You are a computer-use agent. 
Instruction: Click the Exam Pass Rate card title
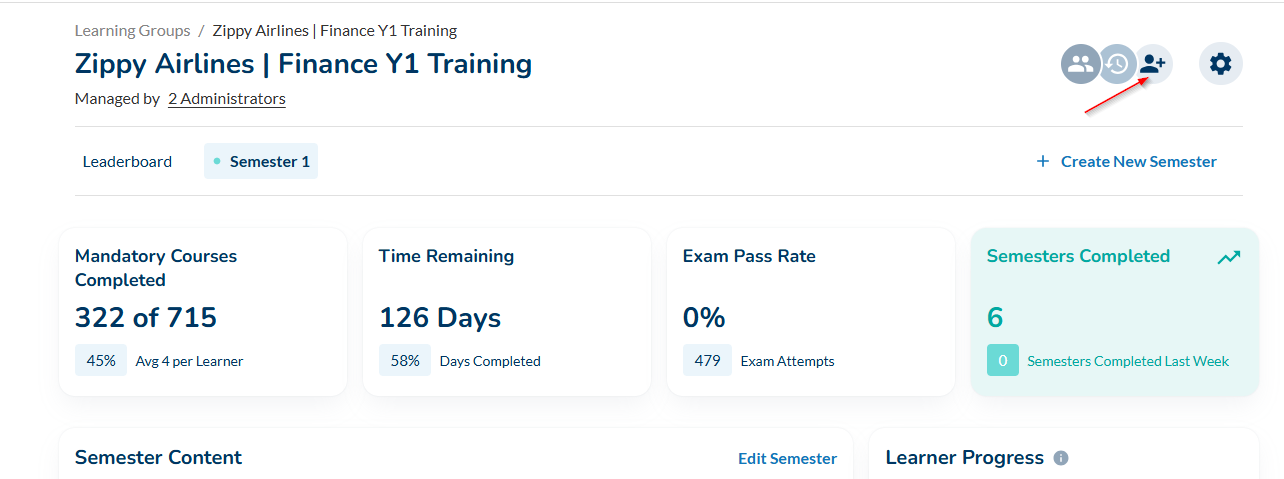[x=749, y=256]
